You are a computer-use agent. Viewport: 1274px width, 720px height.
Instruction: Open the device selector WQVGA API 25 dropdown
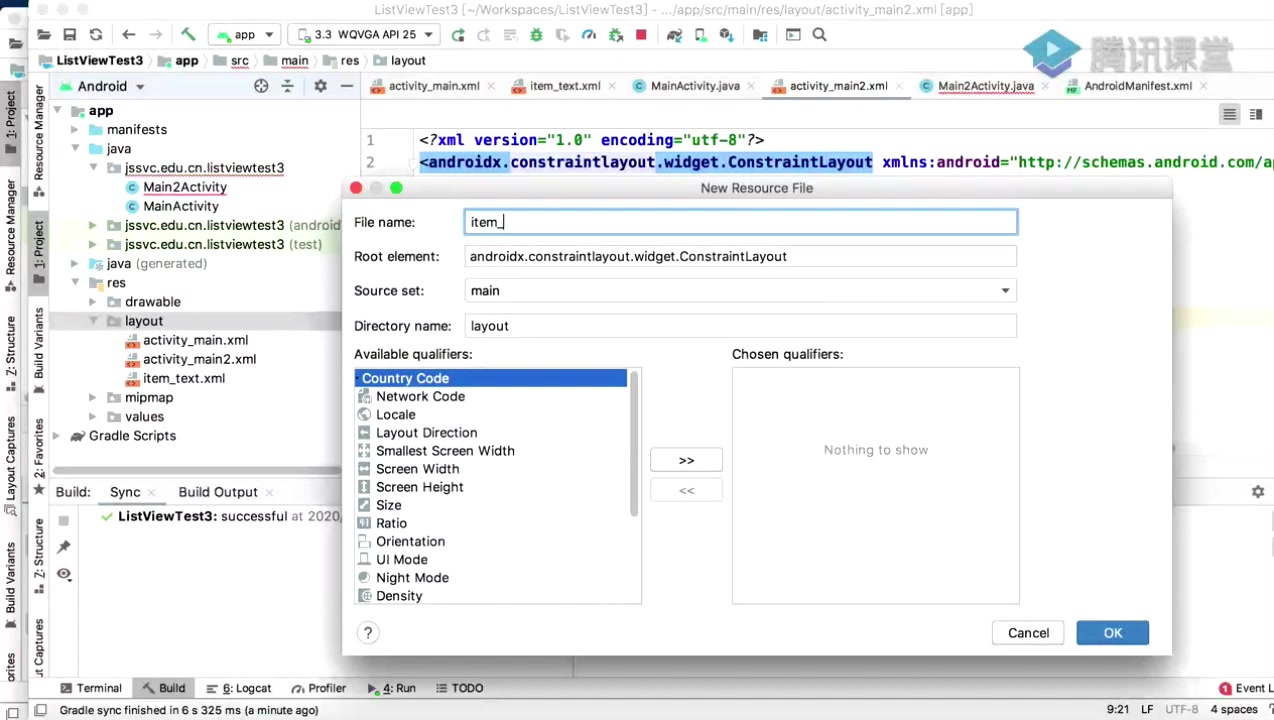point(365,34)
